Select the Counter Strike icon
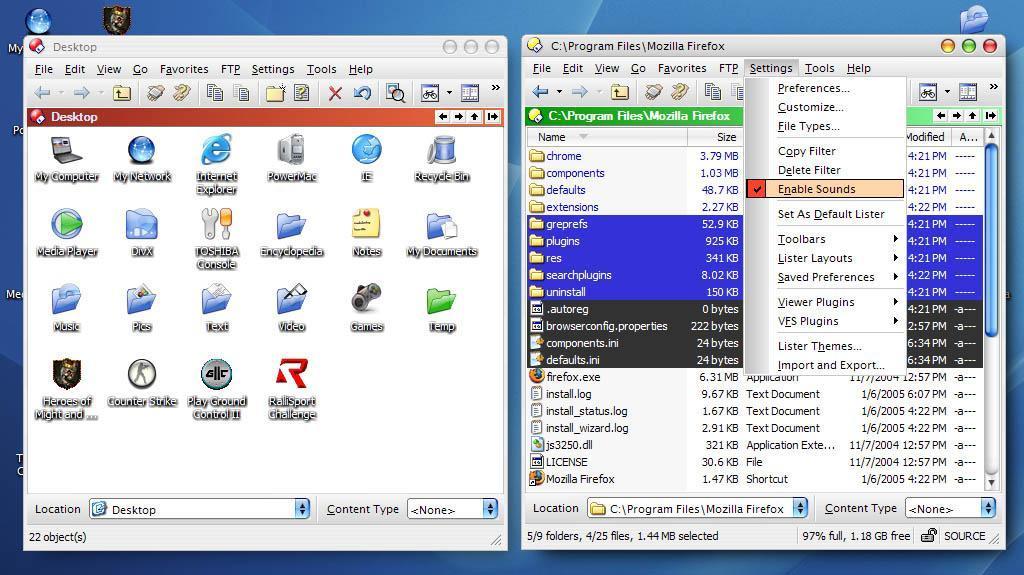Screen dimensions: 1024x575 (x=142, y=384)
